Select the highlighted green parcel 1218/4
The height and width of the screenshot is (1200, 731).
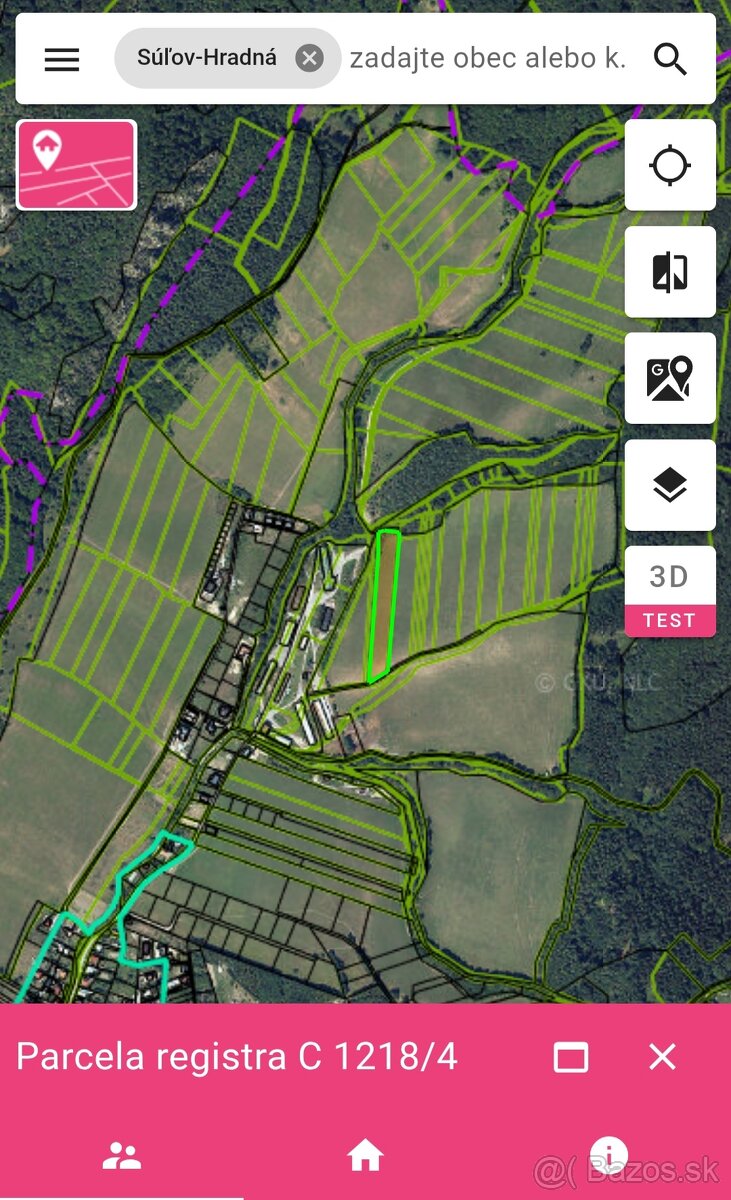click(384, 607)
